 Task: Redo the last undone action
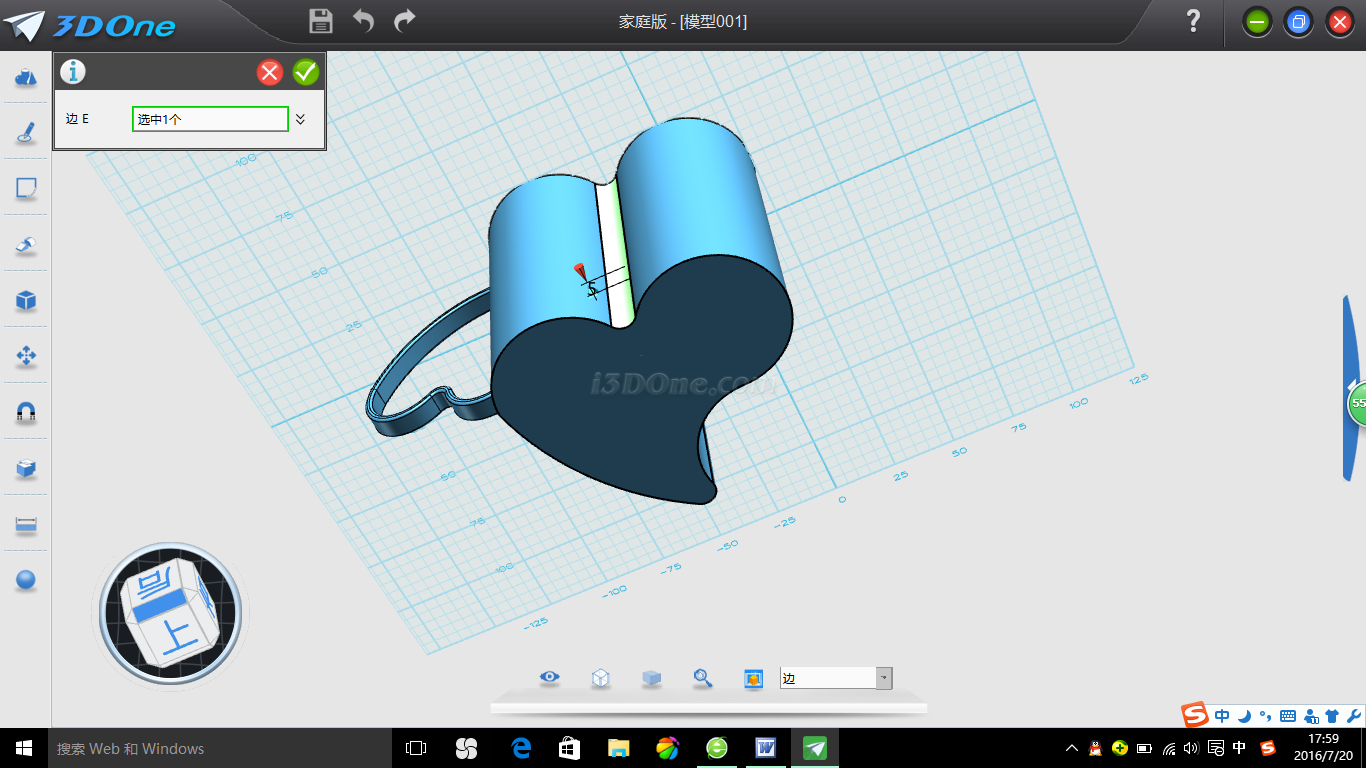coord(405,21)
